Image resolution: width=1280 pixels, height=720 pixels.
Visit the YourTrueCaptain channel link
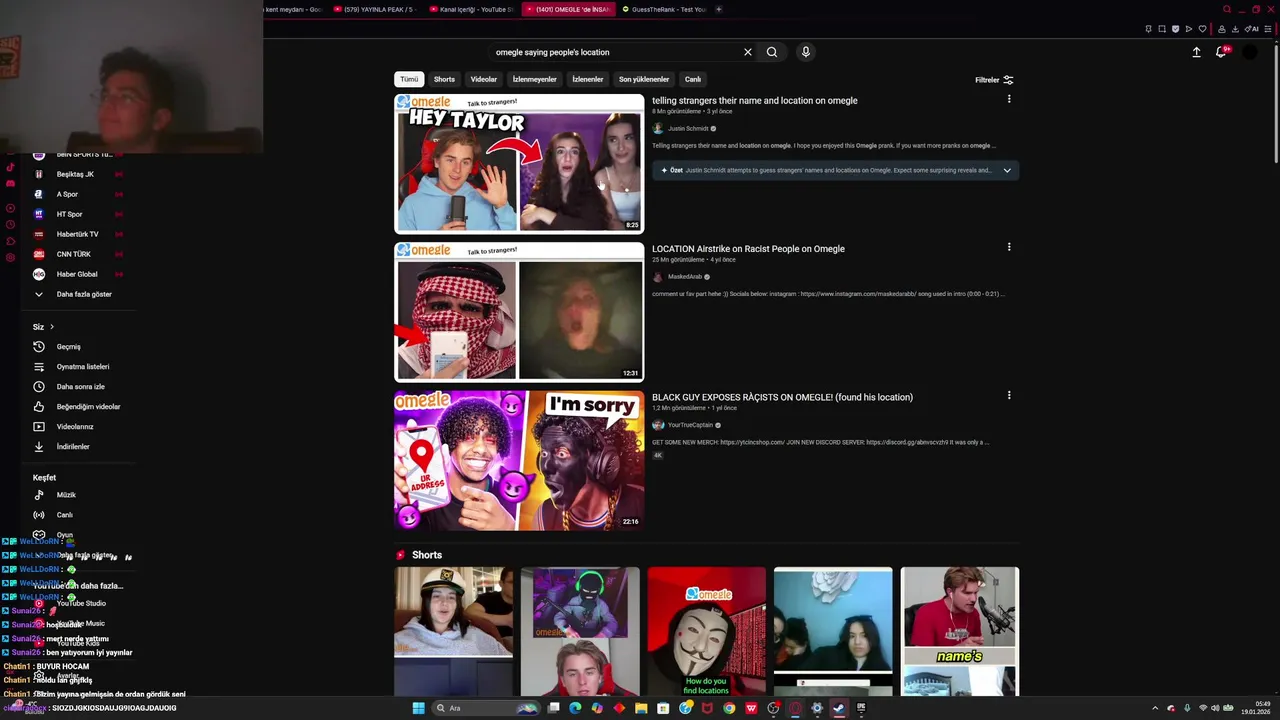click(690, 425)
